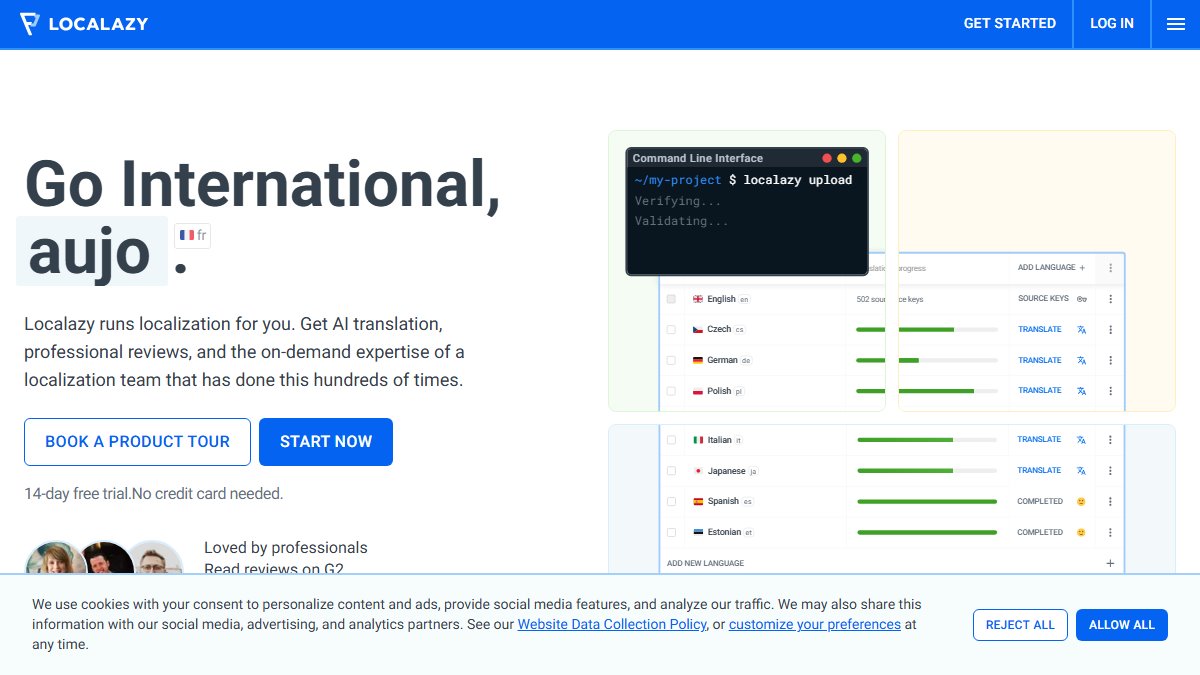Screen dimensions: 1200x675
Task: Click the red dot on Command Line Interface window
Action: tap(827, 158)
